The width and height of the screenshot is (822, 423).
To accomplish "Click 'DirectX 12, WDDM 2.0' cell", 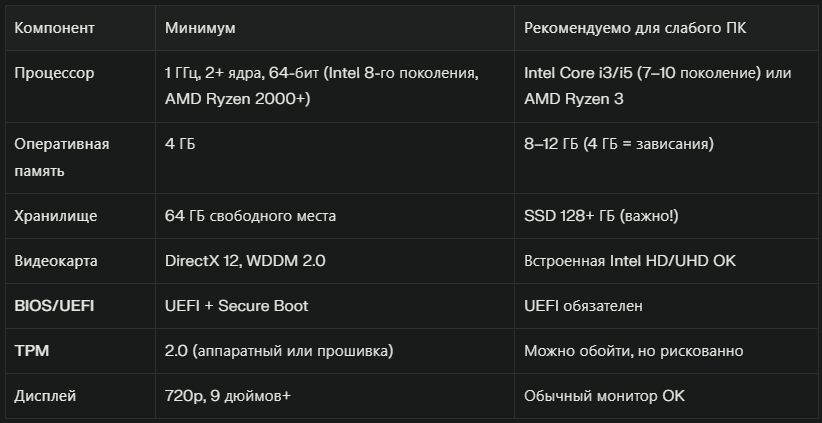I will click(x=245, y=261).
